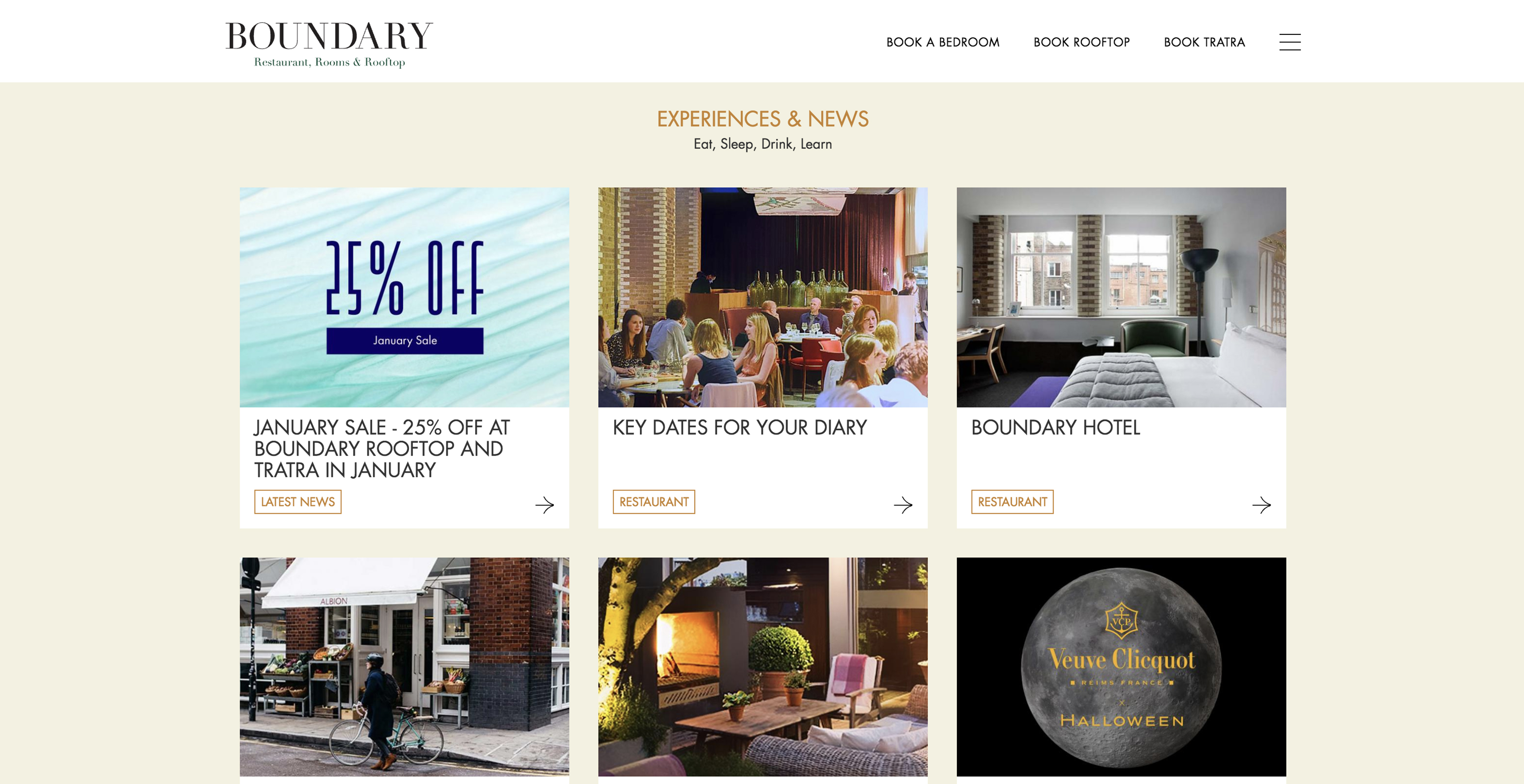This screenshot has height=784, width=1524.
Task: Click arrow icon on January Sale card
Action: [x=544, y=505]
